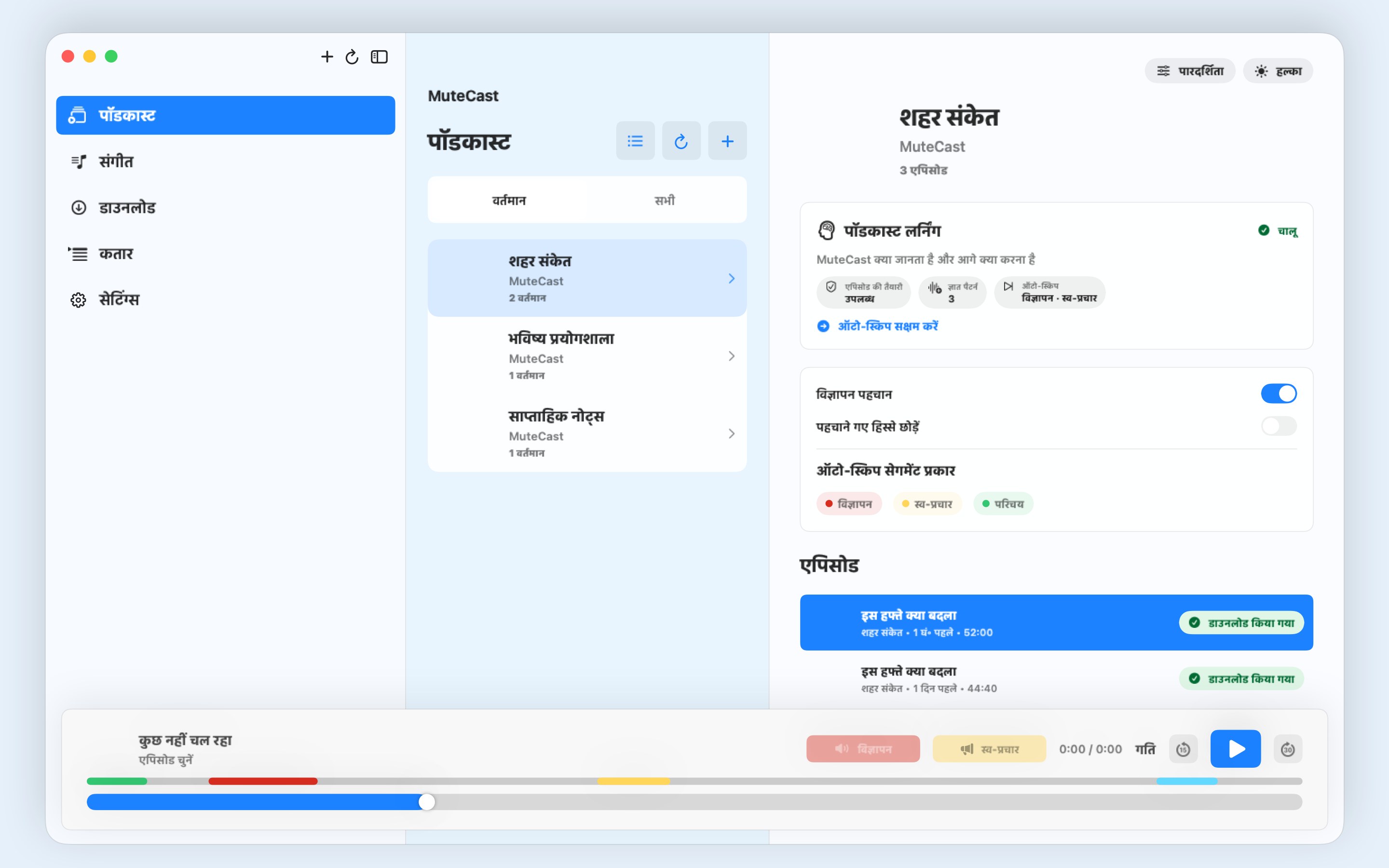Select the 52:00 इस हफ्ते क्या बदला episode
Screen dimensions: 1389x868
1056,622
